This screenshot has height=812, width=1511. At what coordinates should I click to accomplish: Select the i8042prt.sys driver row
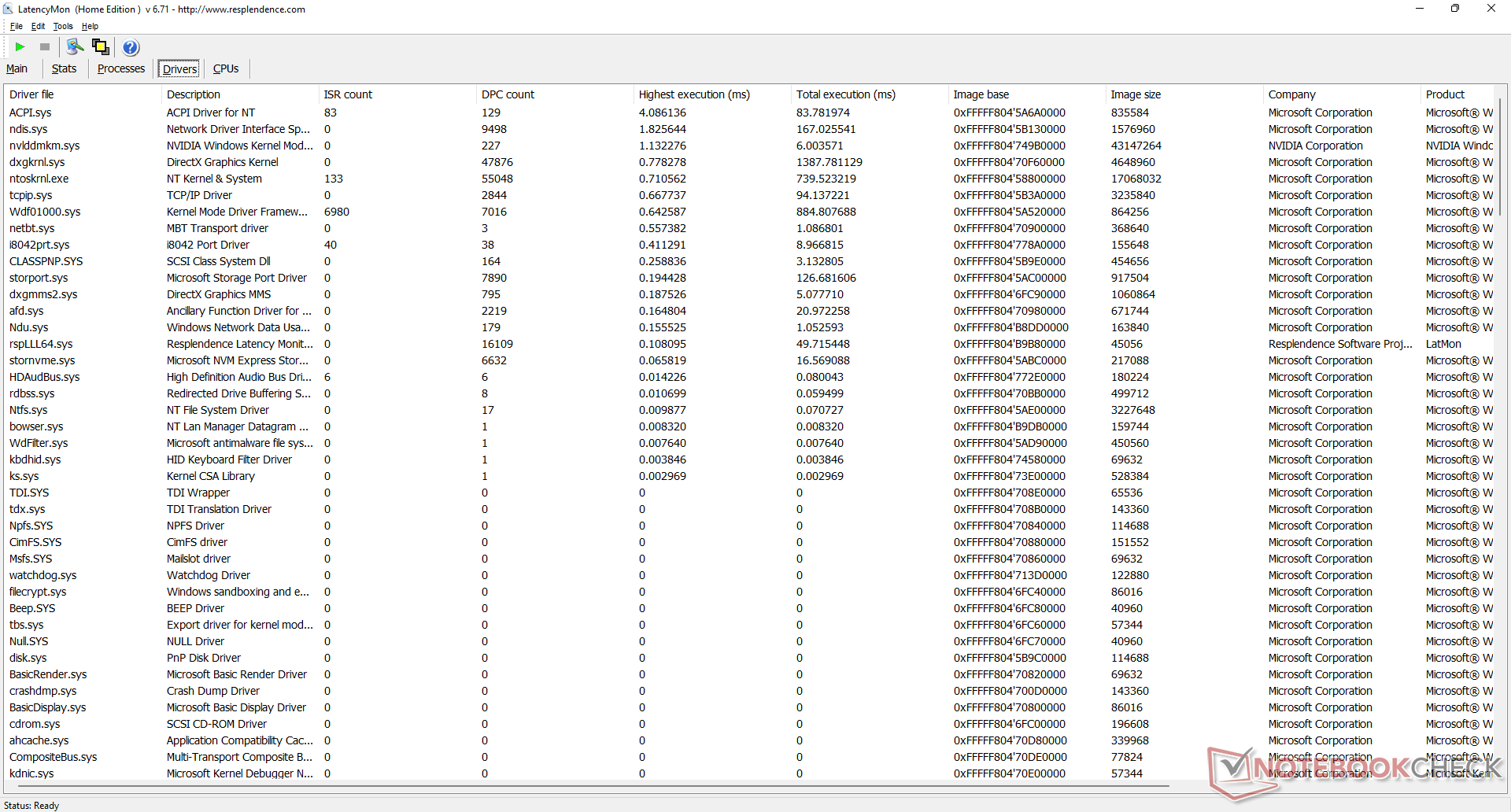tap(749, 245)
